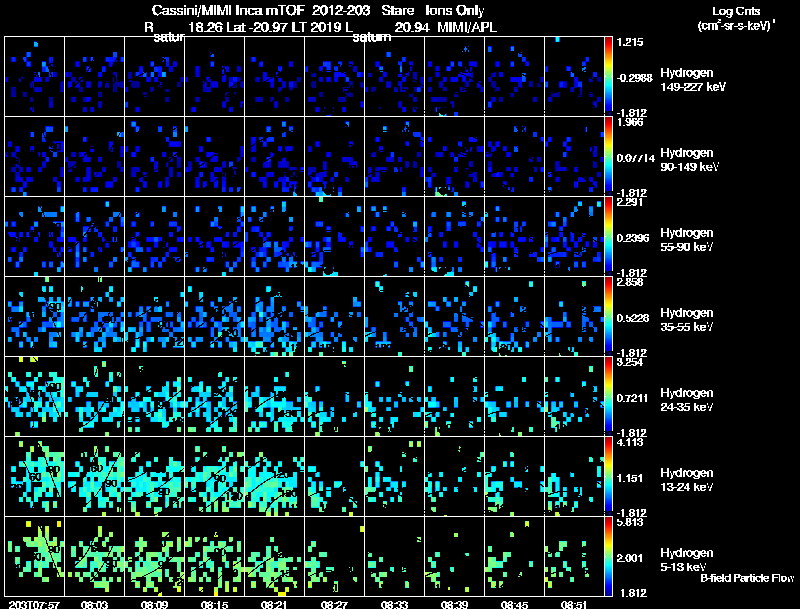Viewport: 800px width, 609px height.
Task: Open the 55-90 keV panel at 08:03
Action: pos(94,236)
